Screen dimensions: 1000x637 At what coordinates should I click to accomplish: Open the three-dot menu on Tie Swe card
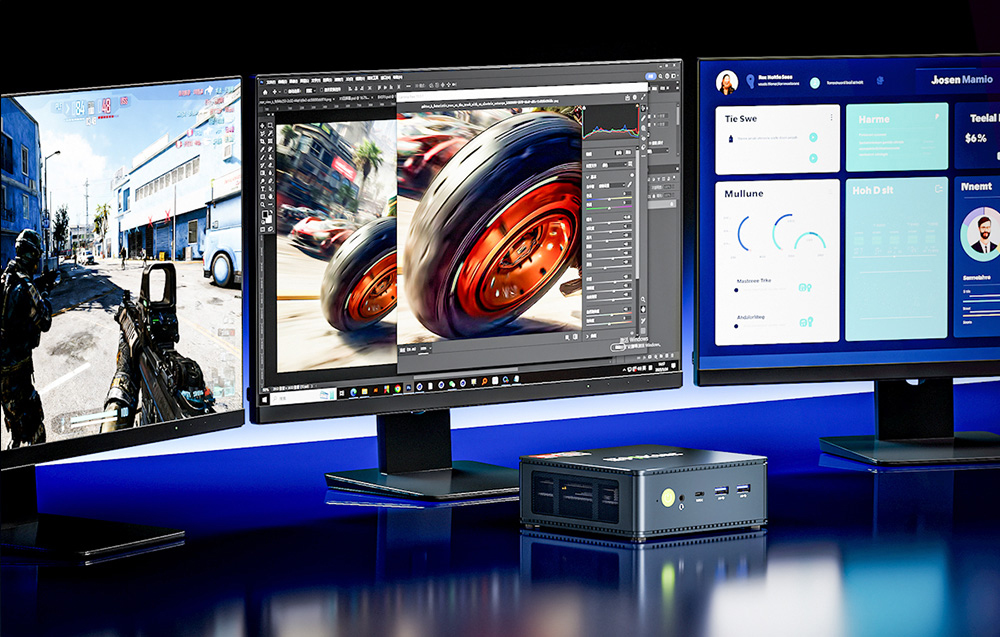coord(831,117)
